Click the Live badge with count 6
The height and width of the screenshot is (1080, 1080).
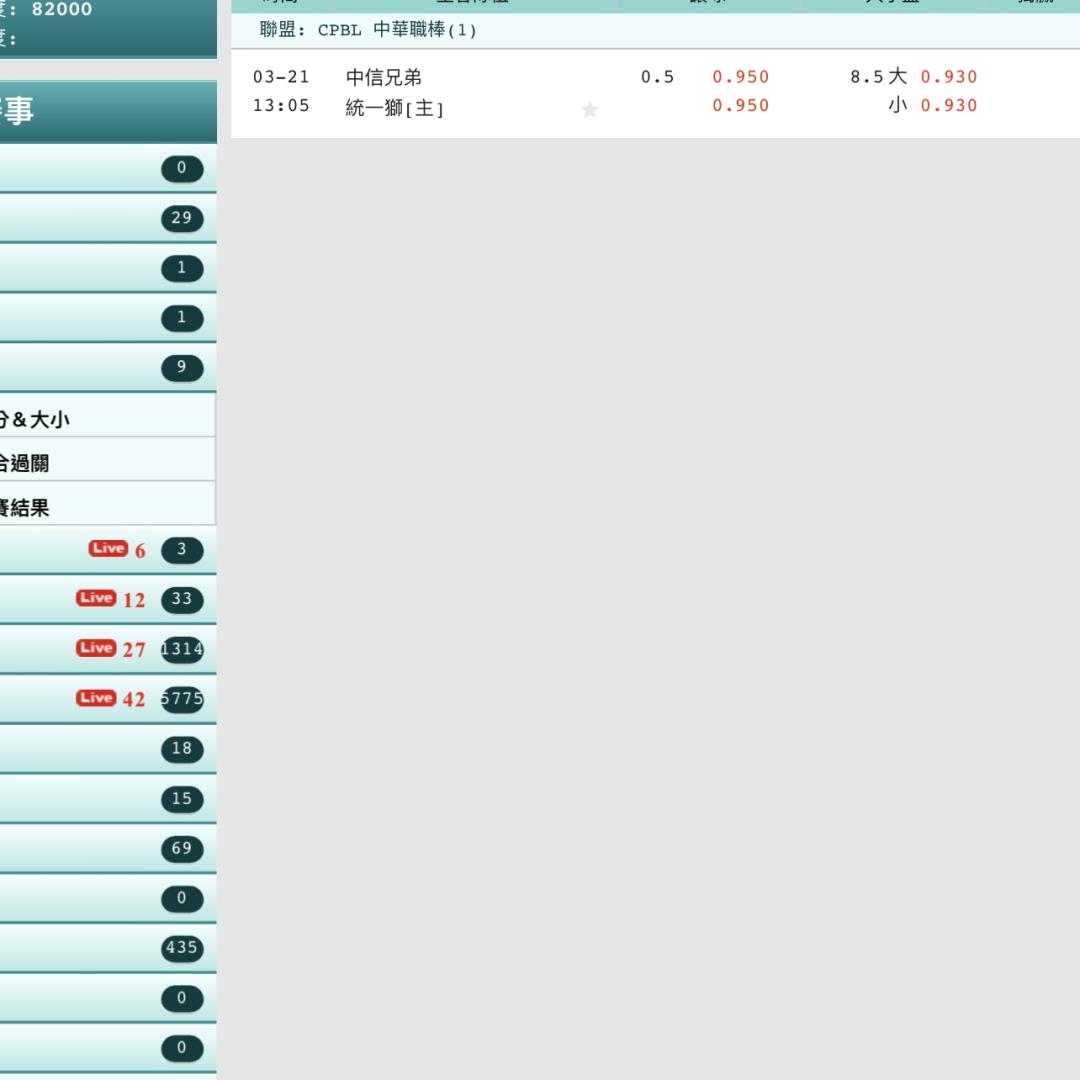pos(108,548)
